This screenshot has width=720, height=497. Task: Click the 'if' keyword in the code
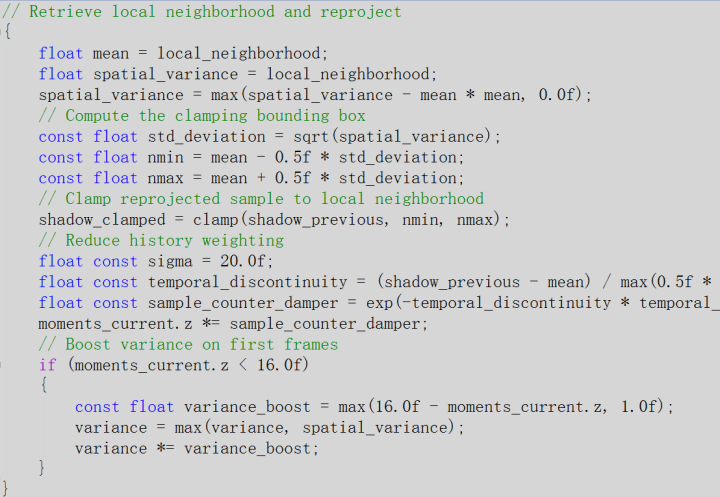tap(47, 365)
